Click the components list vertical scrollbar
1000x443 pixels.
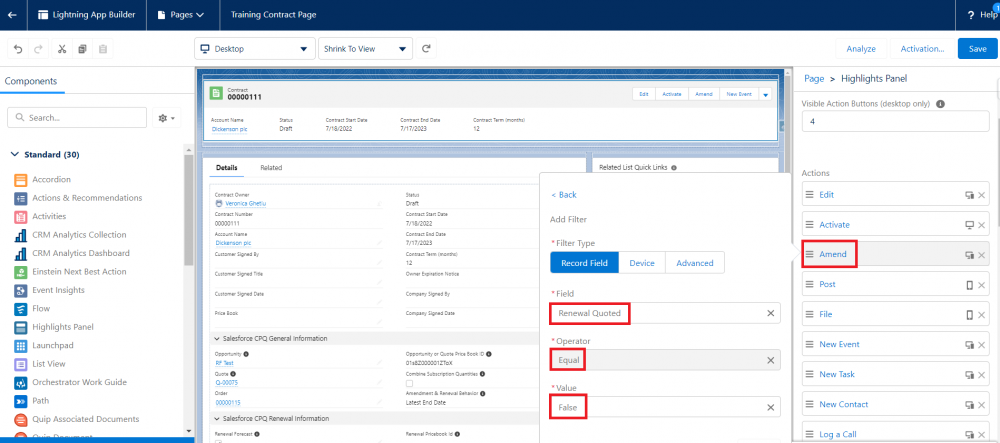[x=189, y=210]
